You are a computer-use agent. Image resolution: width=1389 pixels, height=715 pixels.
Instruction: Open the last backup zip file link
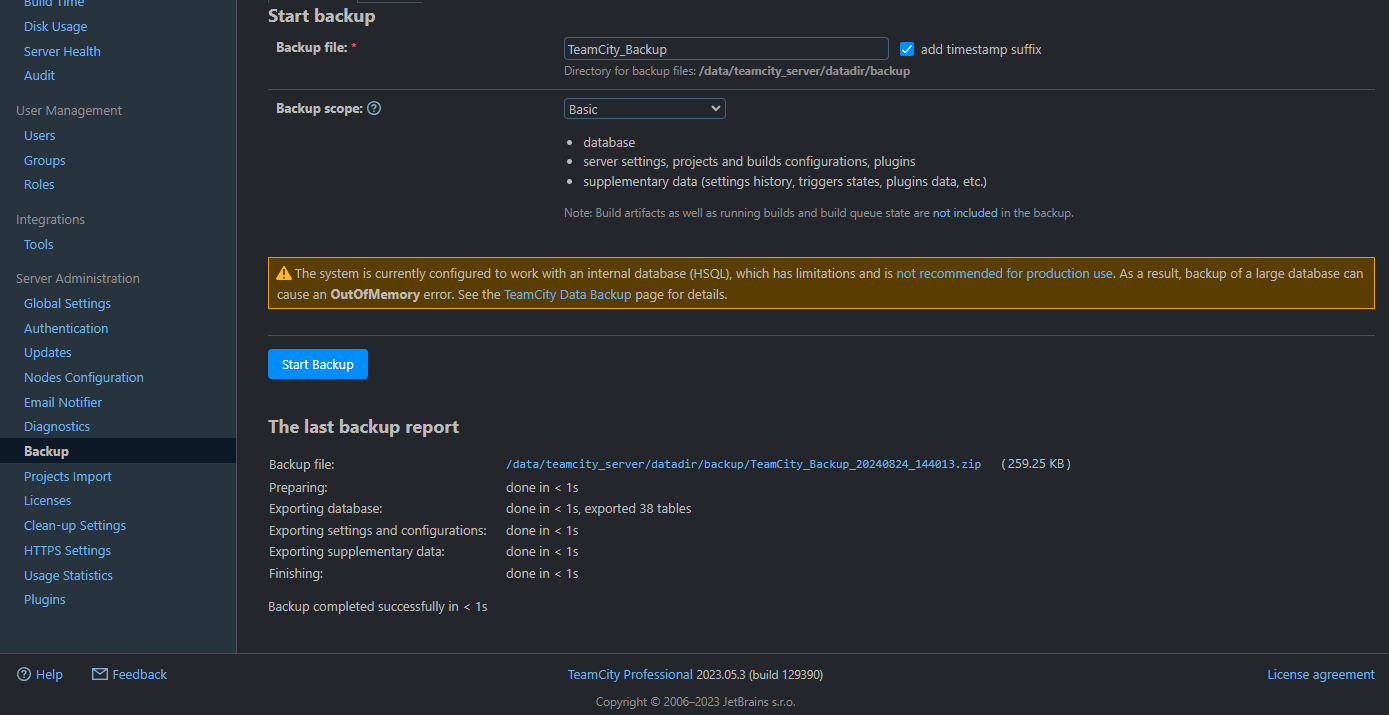click(743, 464)
